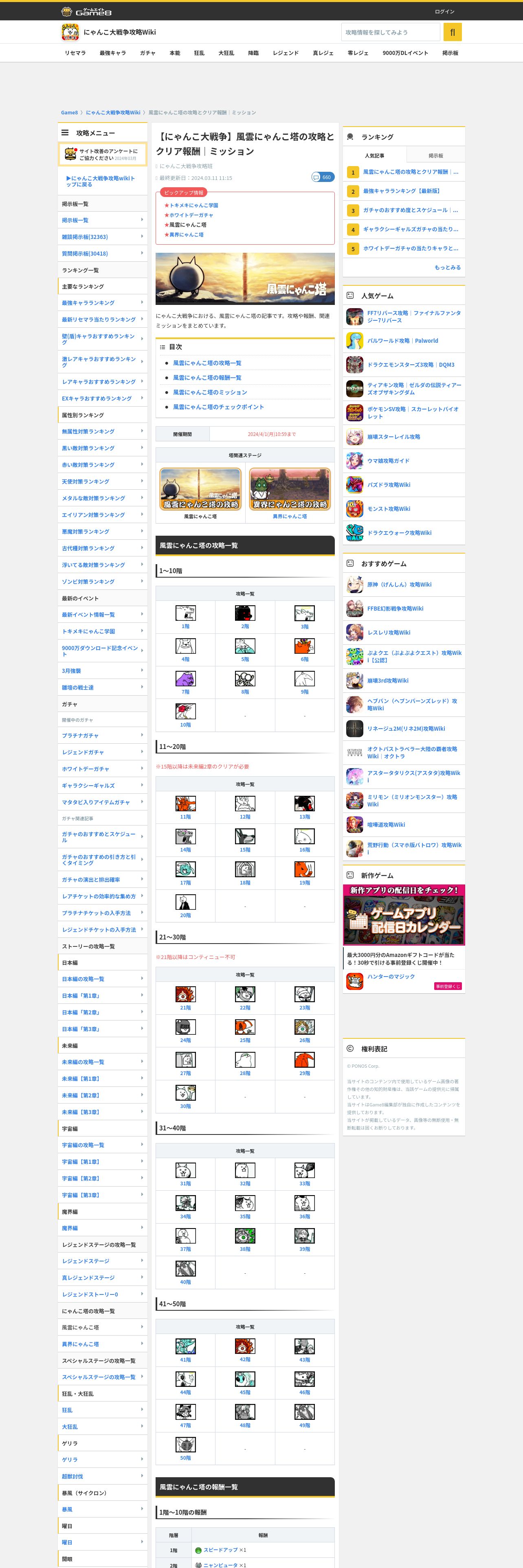523x1568 pixels.
Task: Expand 暴風 sidebar arrow
Action: click(142, 1509)
